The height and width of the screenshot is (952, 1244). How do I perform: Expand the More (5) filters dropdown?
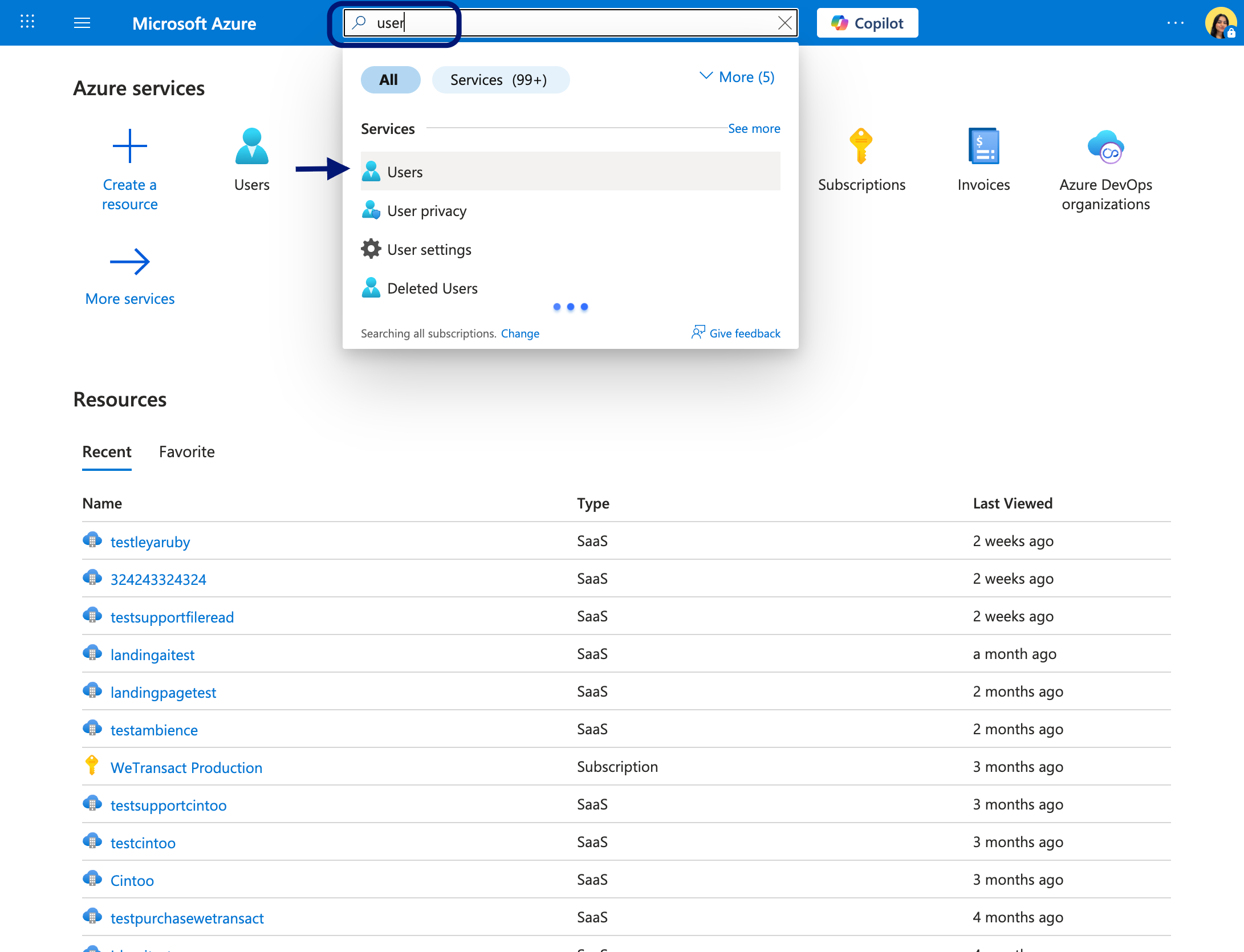pyautogui.click(x=737, y=77)
